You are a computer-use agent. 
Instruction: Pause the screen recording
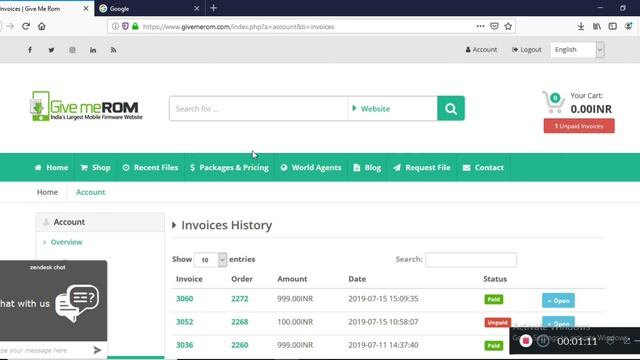coord(543,340)
